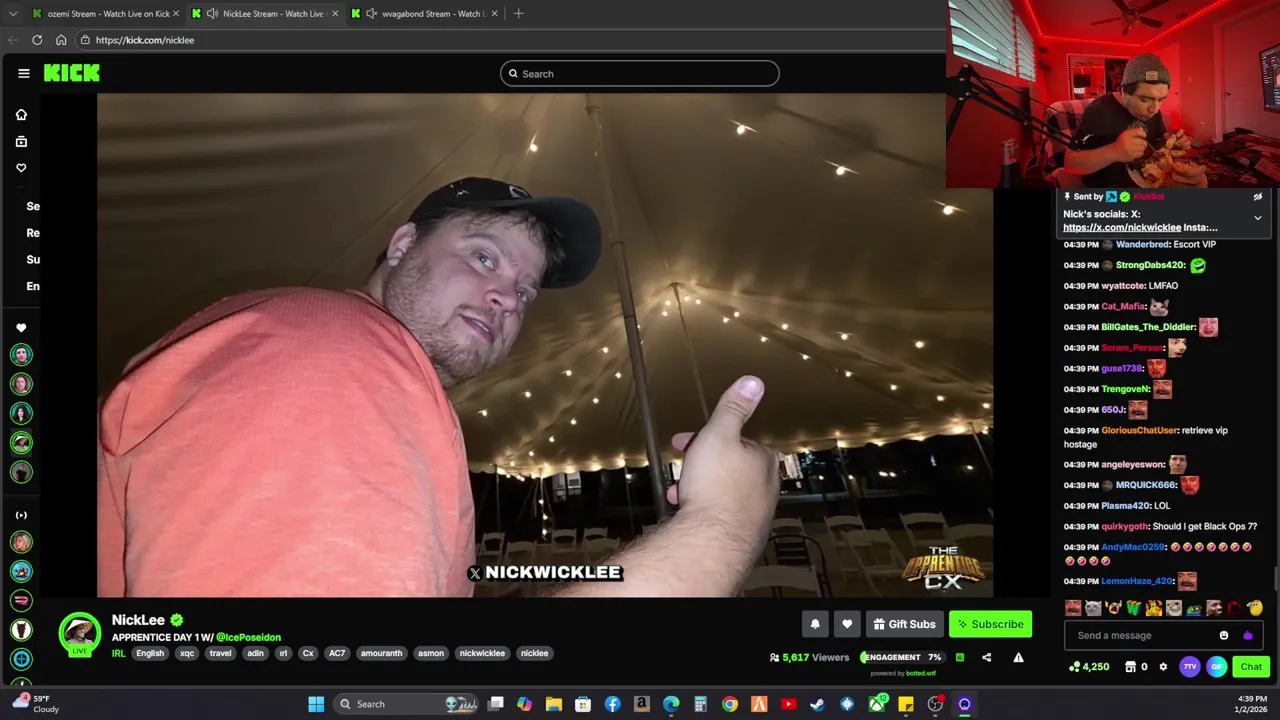Viewport: 1280px width, 720px height.
Task: Click the Gift Subs button
Action: [x=904, y=624]
